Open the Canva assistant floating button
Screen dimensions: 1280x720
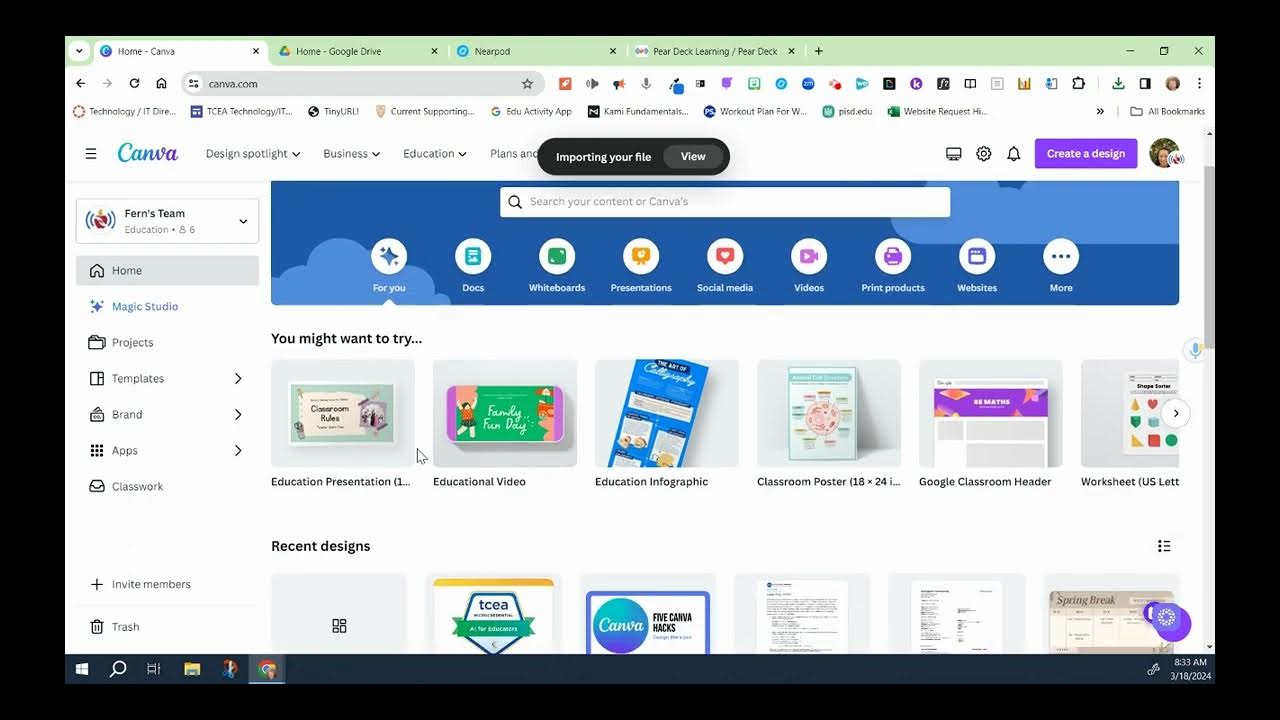coord(1167,619)
